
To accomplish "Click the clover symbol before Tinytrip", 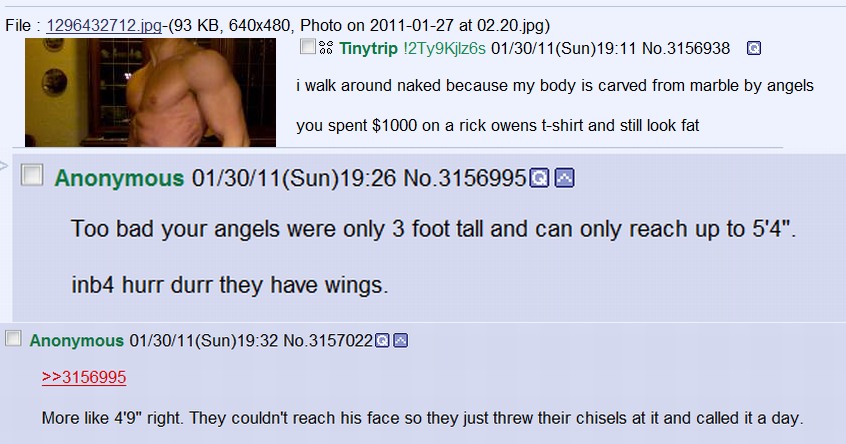I will click(325, 48).
